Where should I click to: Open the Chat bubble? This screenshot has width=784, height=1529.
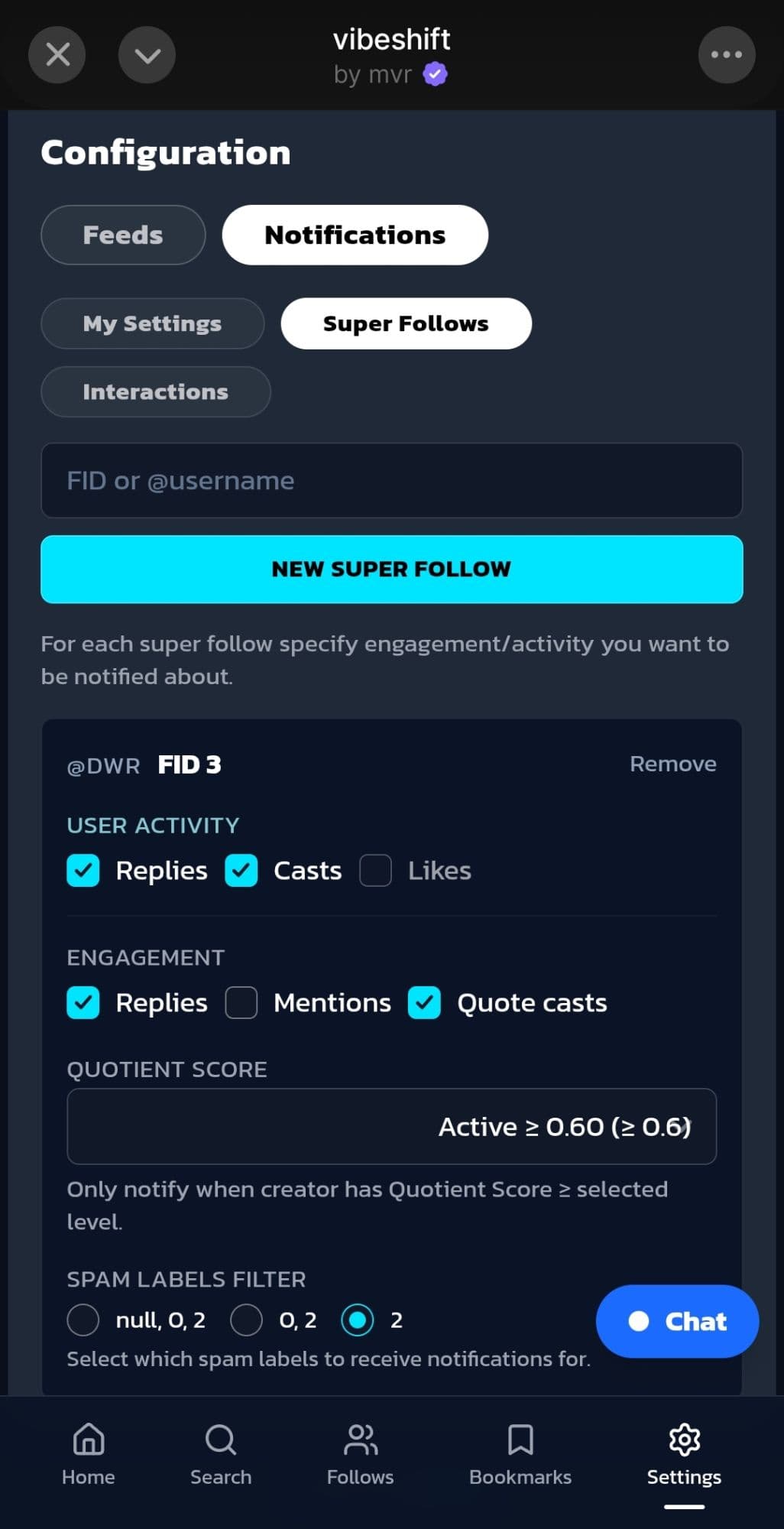[x=675, y=1322]
